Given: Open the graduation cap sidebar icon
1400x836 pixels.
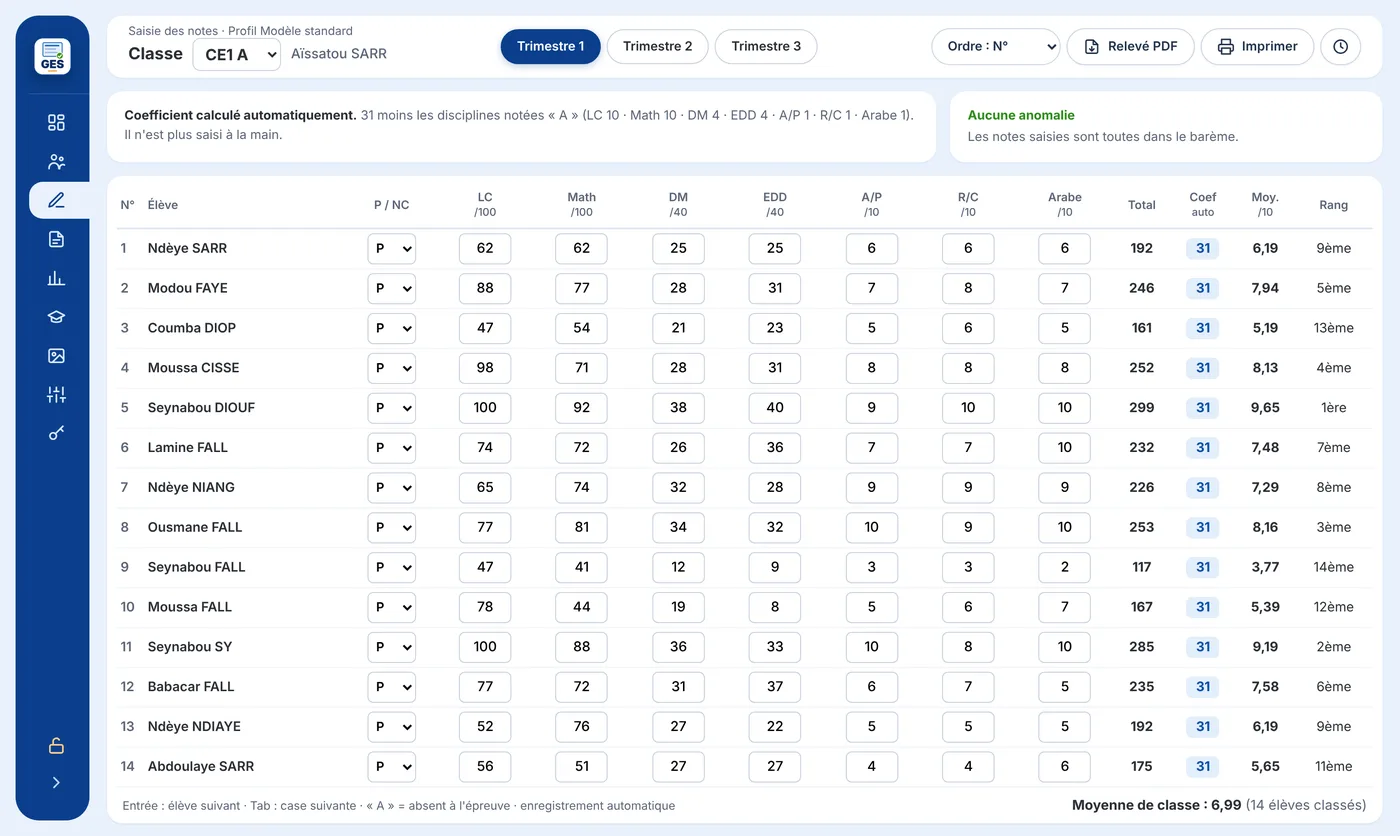Looking at the screenshot, I should point(56,317).
